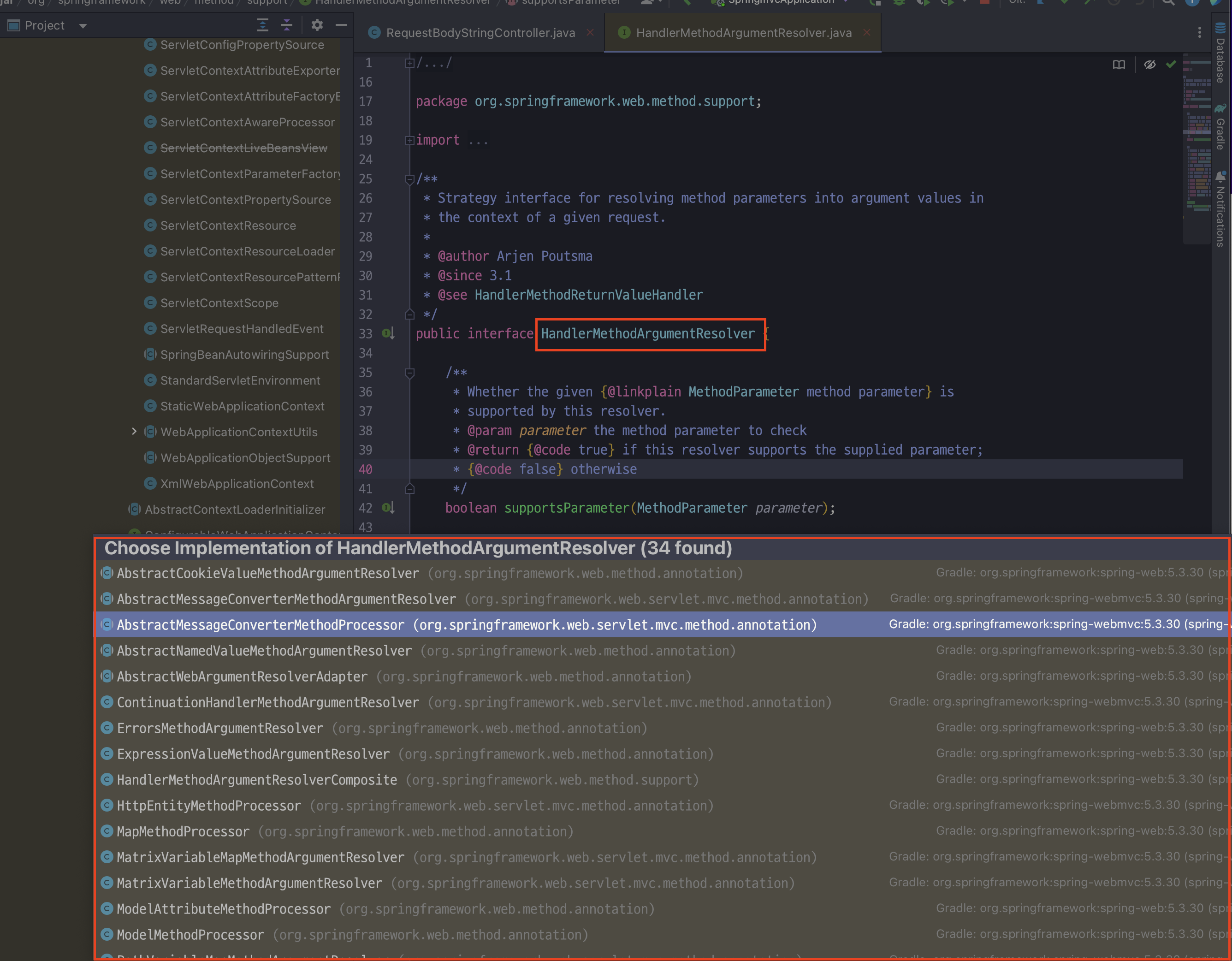Expand the folded import block
This screenshot has width=1232, height=961.
click(x=409, y=141)
